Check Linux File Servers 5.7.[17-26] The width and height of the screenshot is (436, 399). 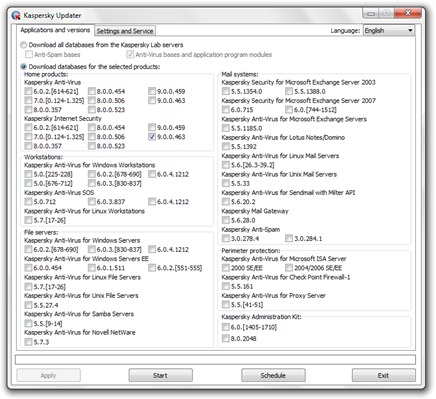(x=28, y=286)
